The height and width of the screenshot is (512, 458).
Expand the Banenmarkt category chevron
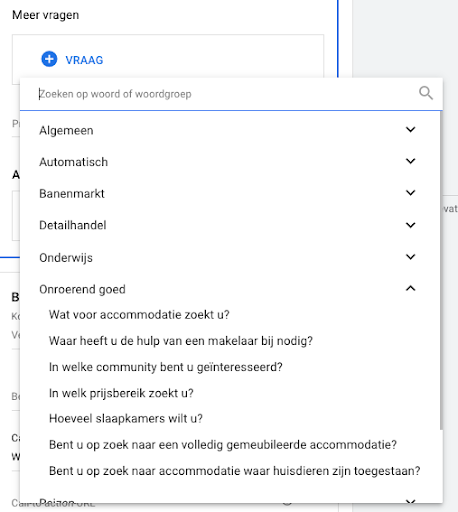tap(411, 193)
